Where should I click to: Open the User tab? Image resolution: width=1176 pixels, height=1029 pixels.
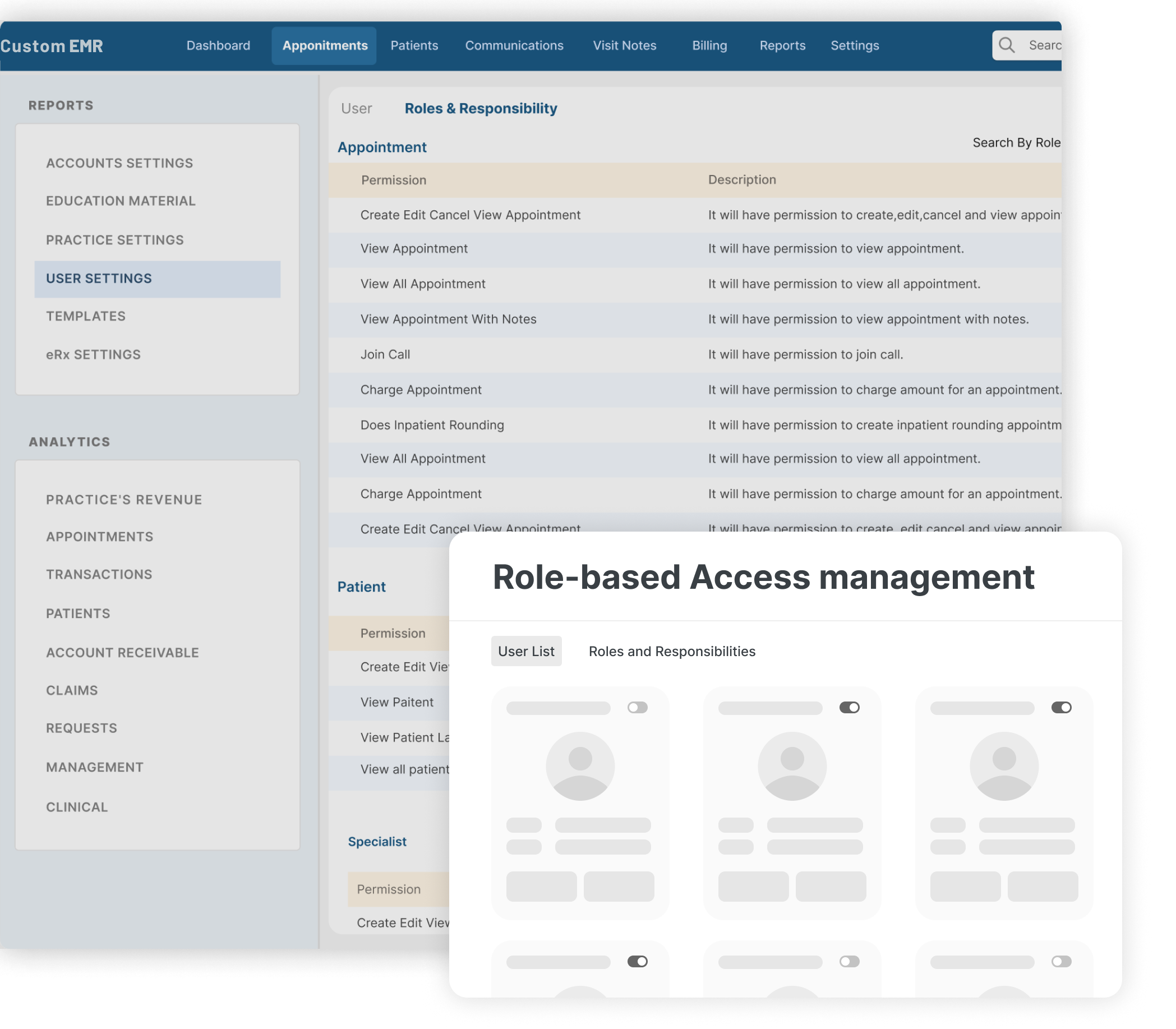tap(356, 109)
